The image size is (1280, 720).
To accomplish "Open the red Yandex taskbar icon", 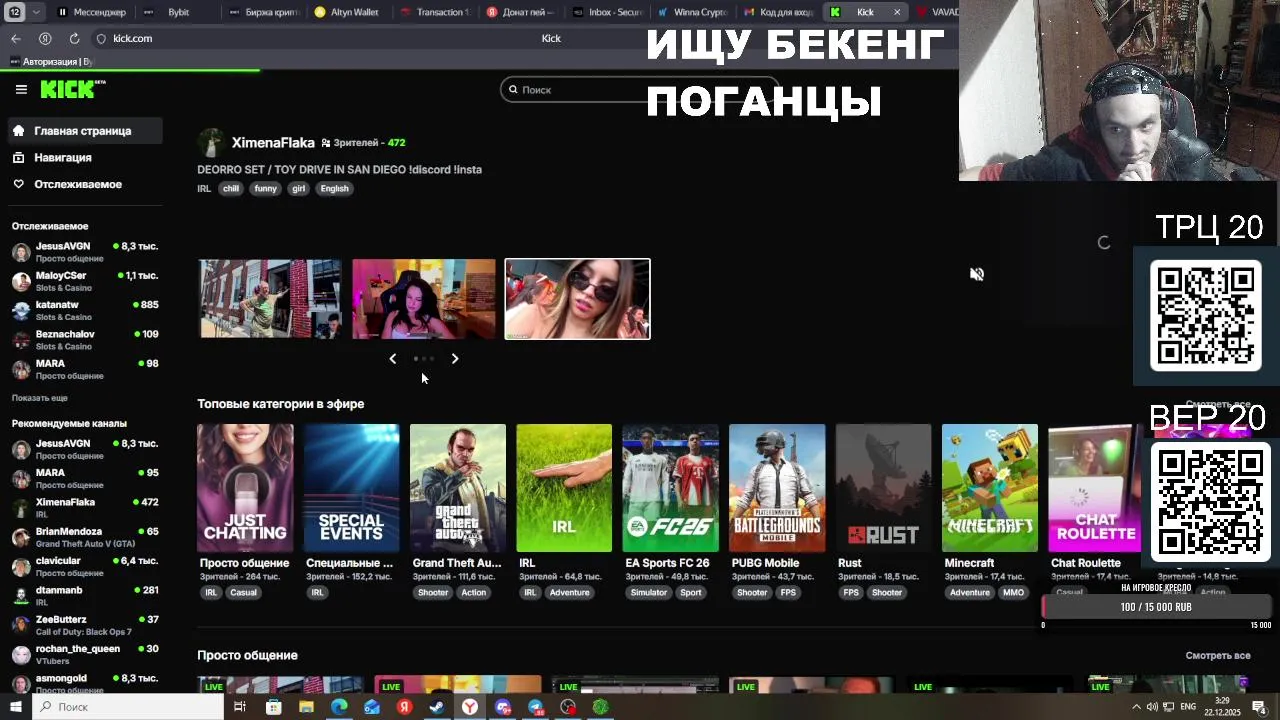I will (404, 707).
